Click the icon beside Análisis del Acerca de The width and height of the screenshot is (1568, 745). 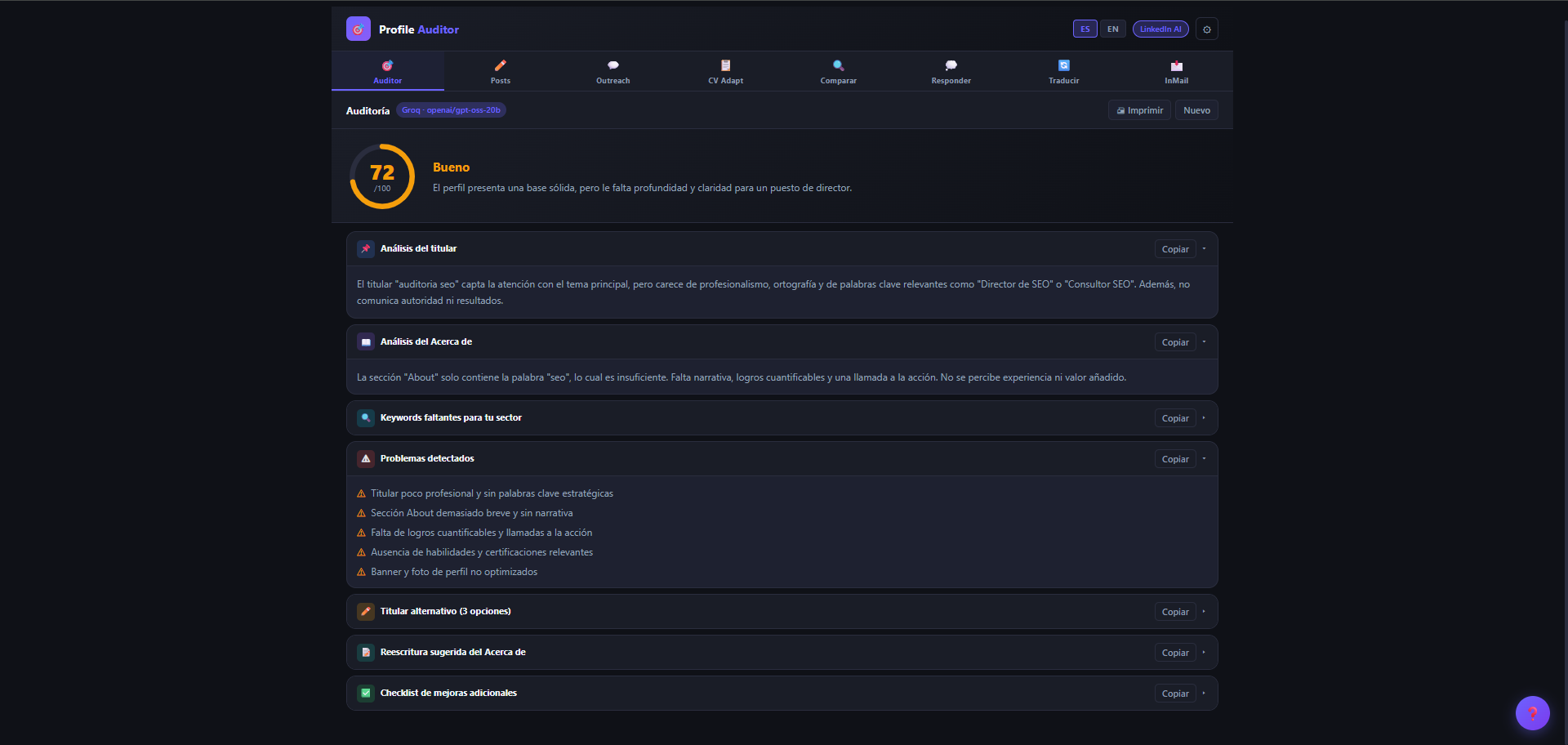(366, 342)
